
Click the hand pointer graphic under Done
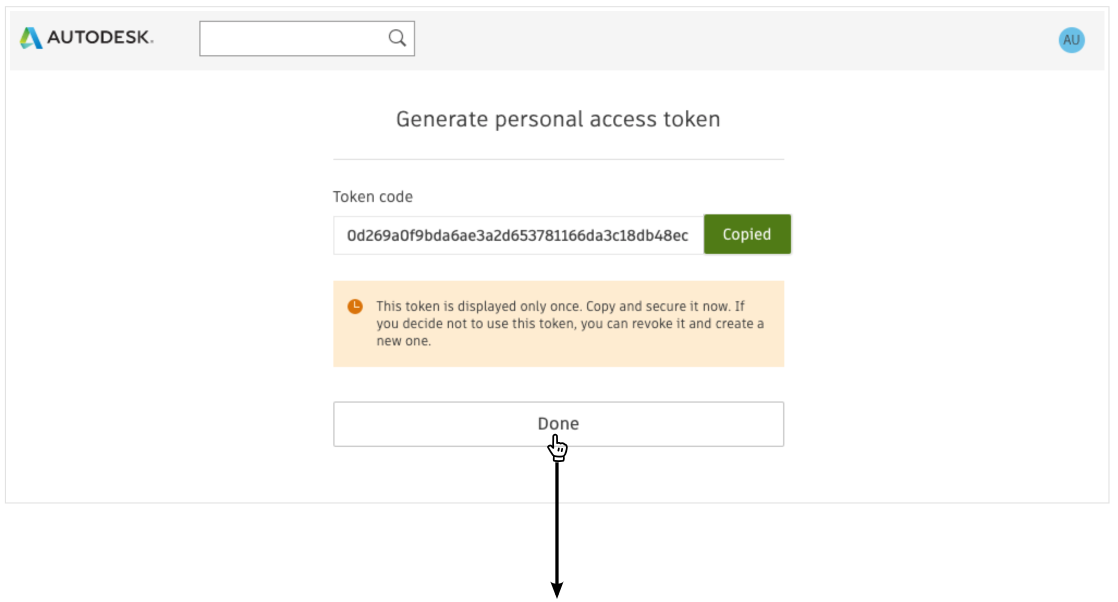click(x=558, y=449)
